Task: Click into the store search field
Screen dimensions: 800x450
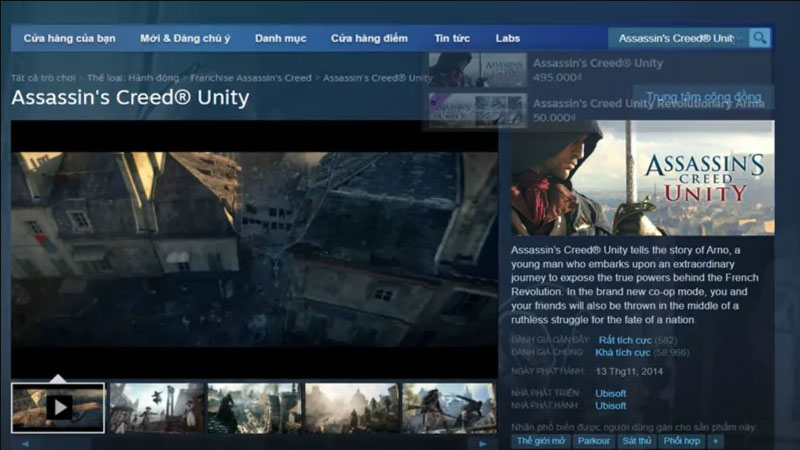Action: click(677, 38)
